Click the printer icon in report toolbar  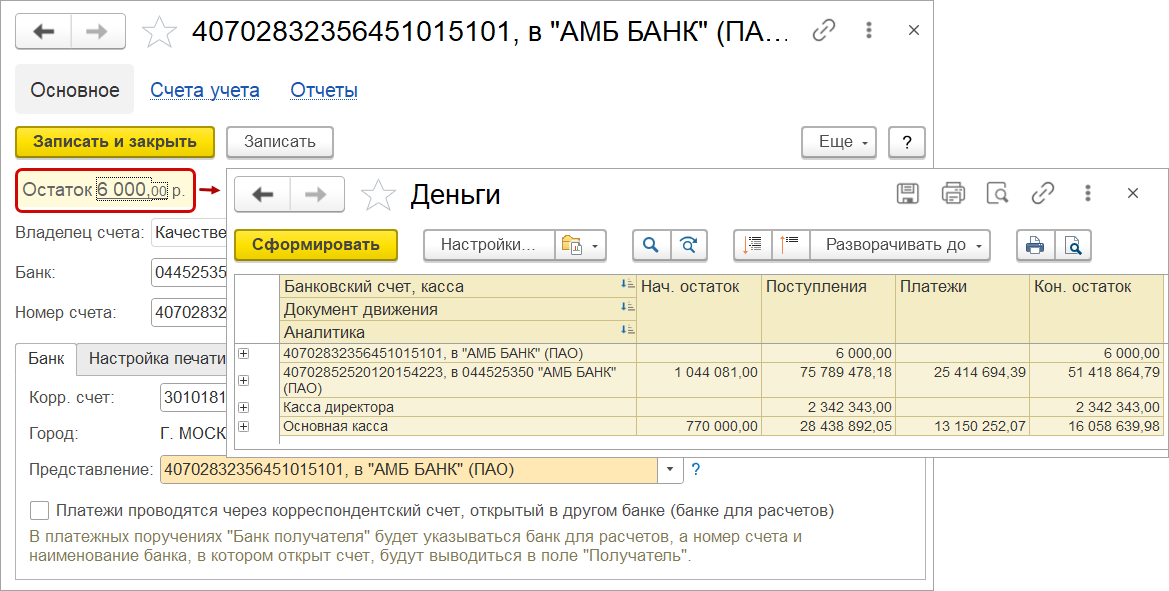(1036, 245)
